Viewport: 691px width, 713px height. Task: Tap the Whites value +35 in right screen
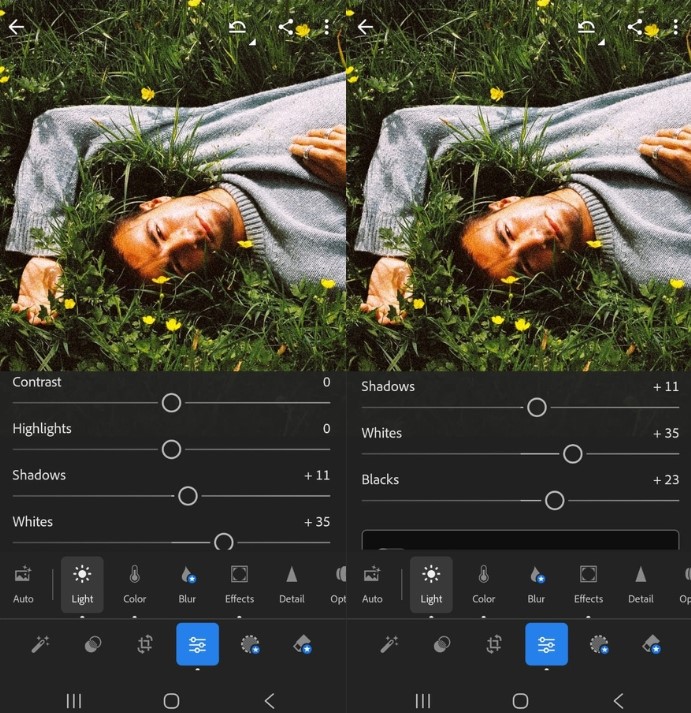tap(666, 433)
